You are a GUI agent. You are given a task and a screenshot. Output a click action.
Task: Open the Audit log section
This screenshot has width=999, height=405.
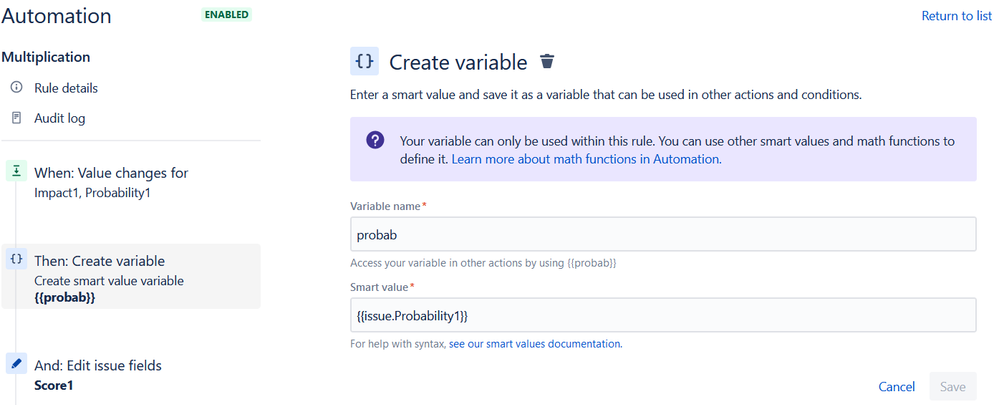tap(60, 118)
